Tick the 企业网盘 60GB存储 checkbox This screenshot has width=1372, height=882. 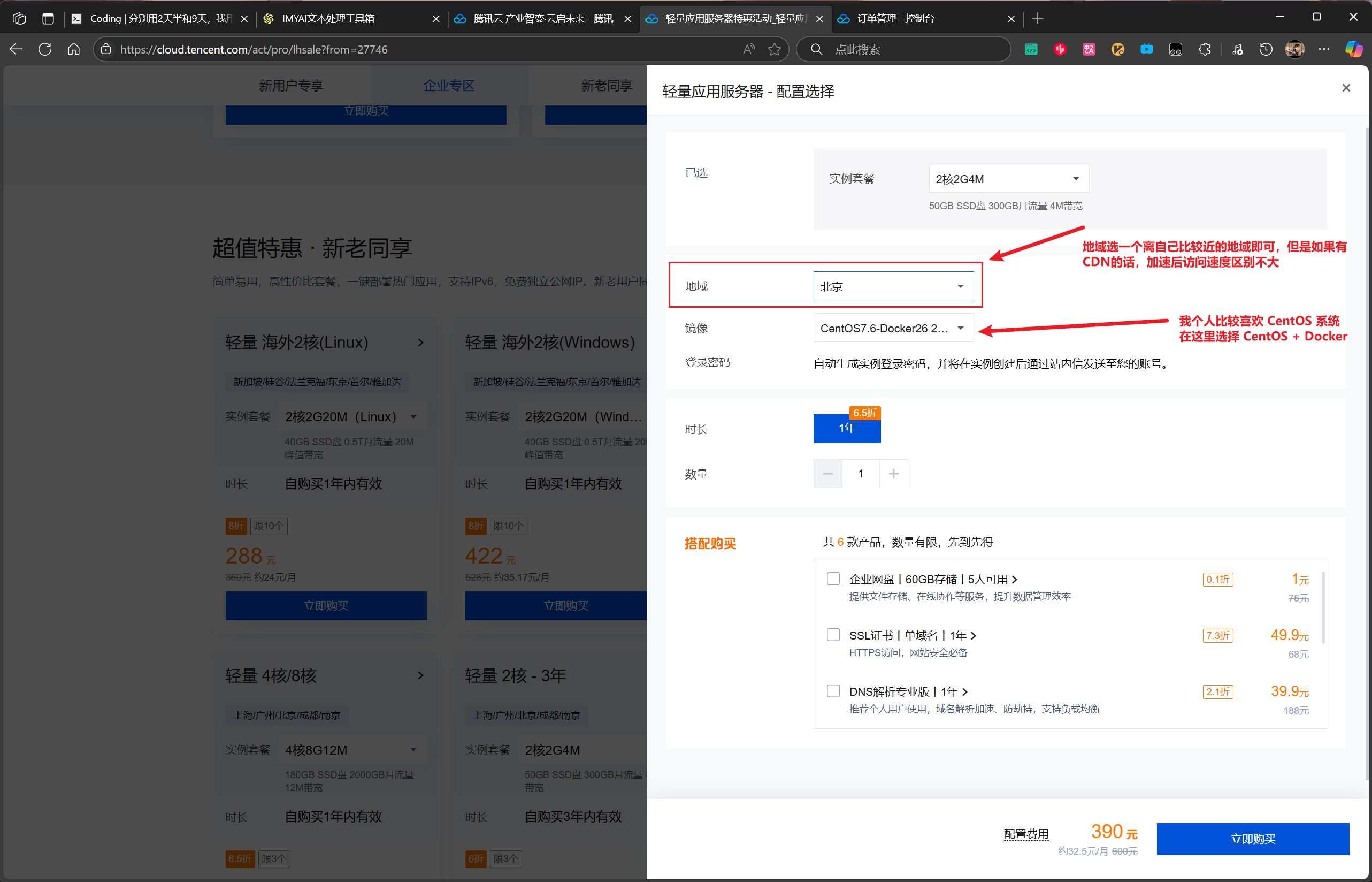point(833,579)
